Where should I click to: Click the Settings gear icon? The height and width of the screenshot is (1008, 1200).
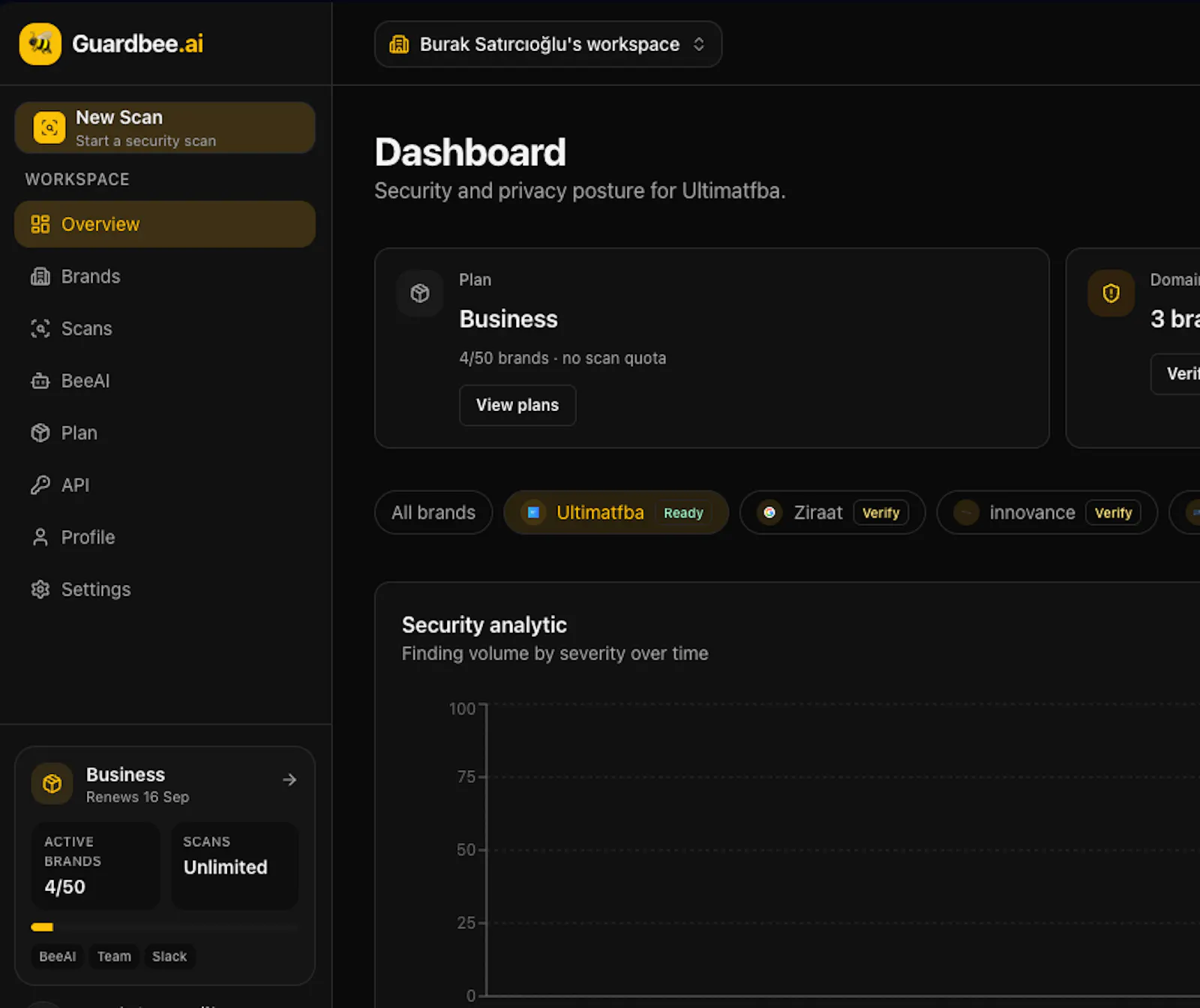[40, 589]
